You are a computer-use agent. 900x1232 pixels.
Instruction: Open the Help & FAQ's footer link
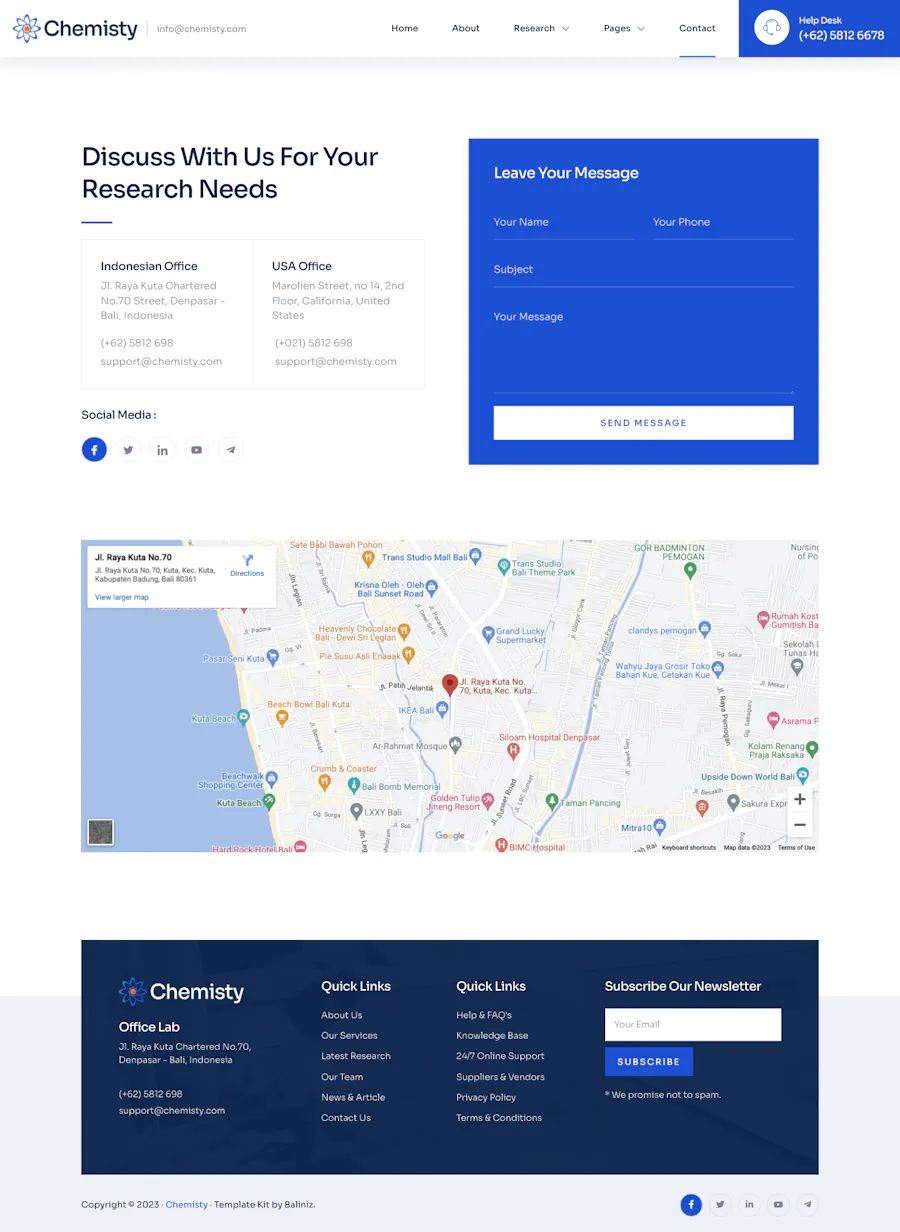coord(484,1015)
